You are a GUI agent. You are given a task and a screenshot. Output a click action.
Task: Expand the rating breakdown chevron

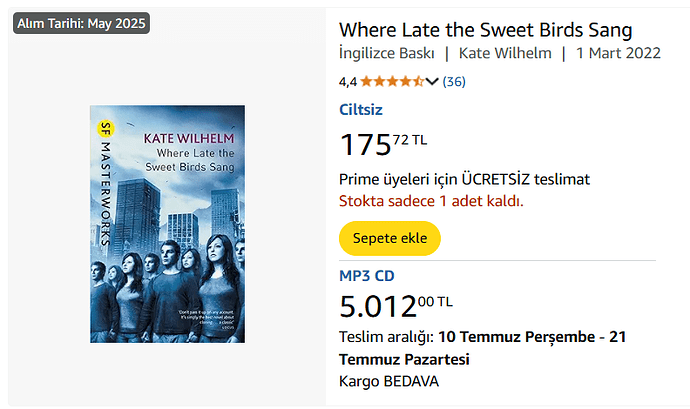click(x=432, y=81)
